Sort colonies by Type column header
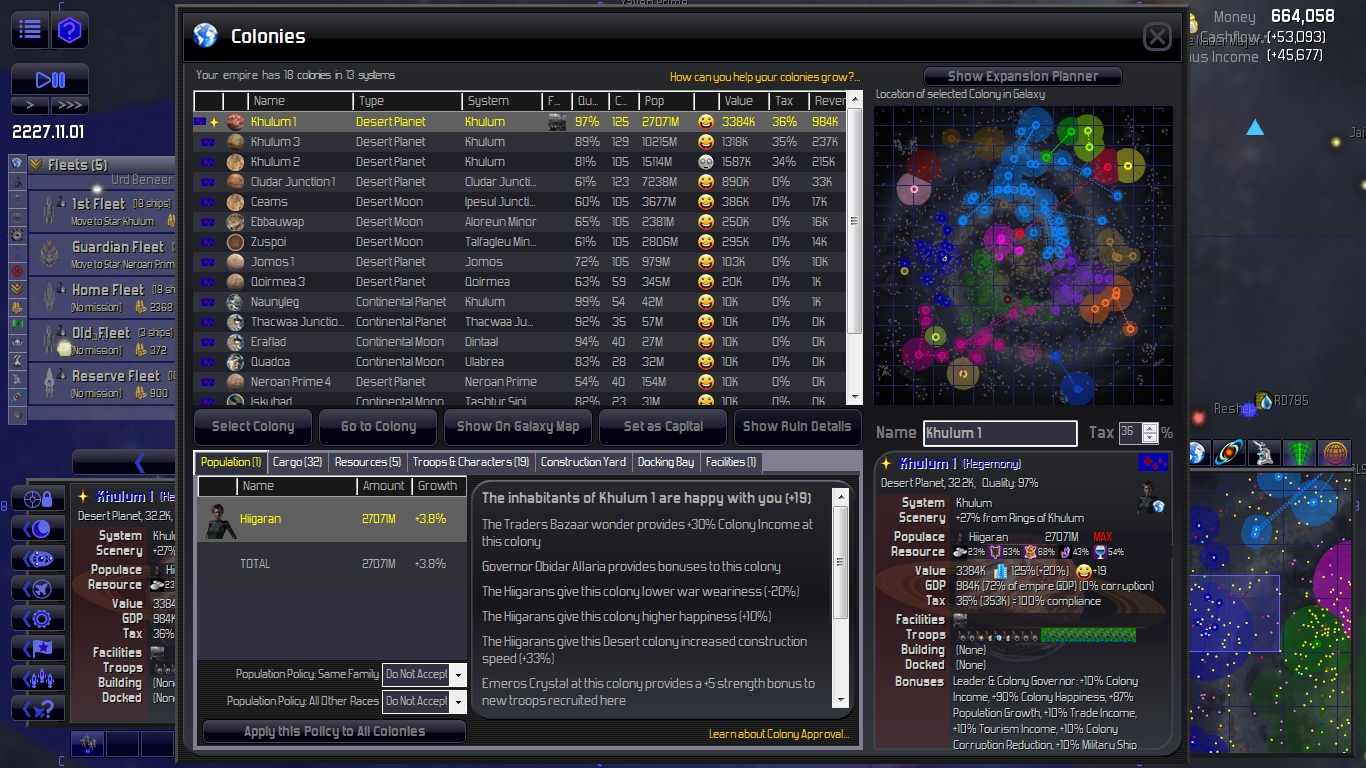Viewport: 1366px width, 768px height. 407,101
